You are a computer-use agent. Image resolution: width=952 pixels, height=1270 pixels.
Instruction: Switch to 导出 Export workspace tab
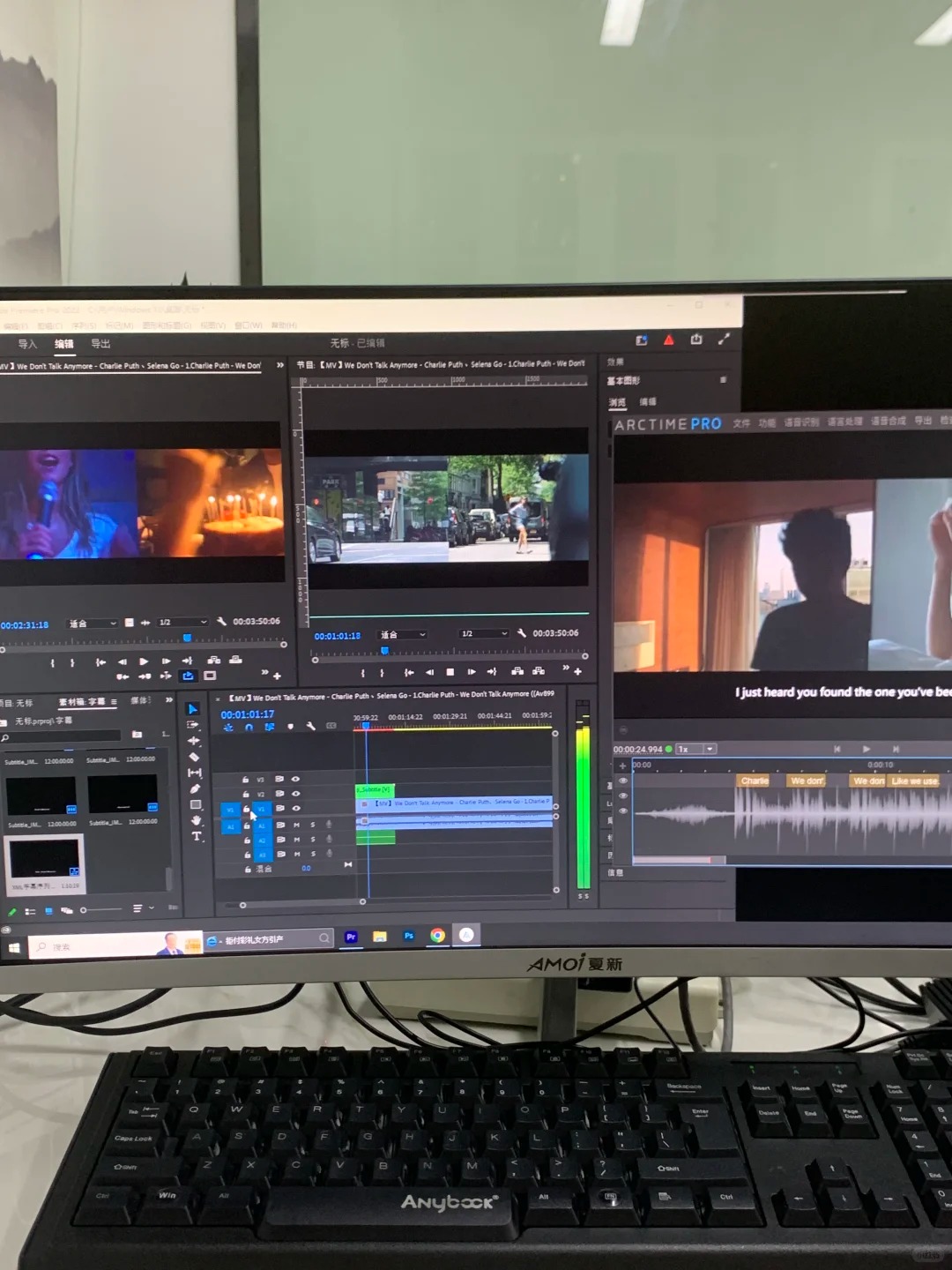(100, 344)
